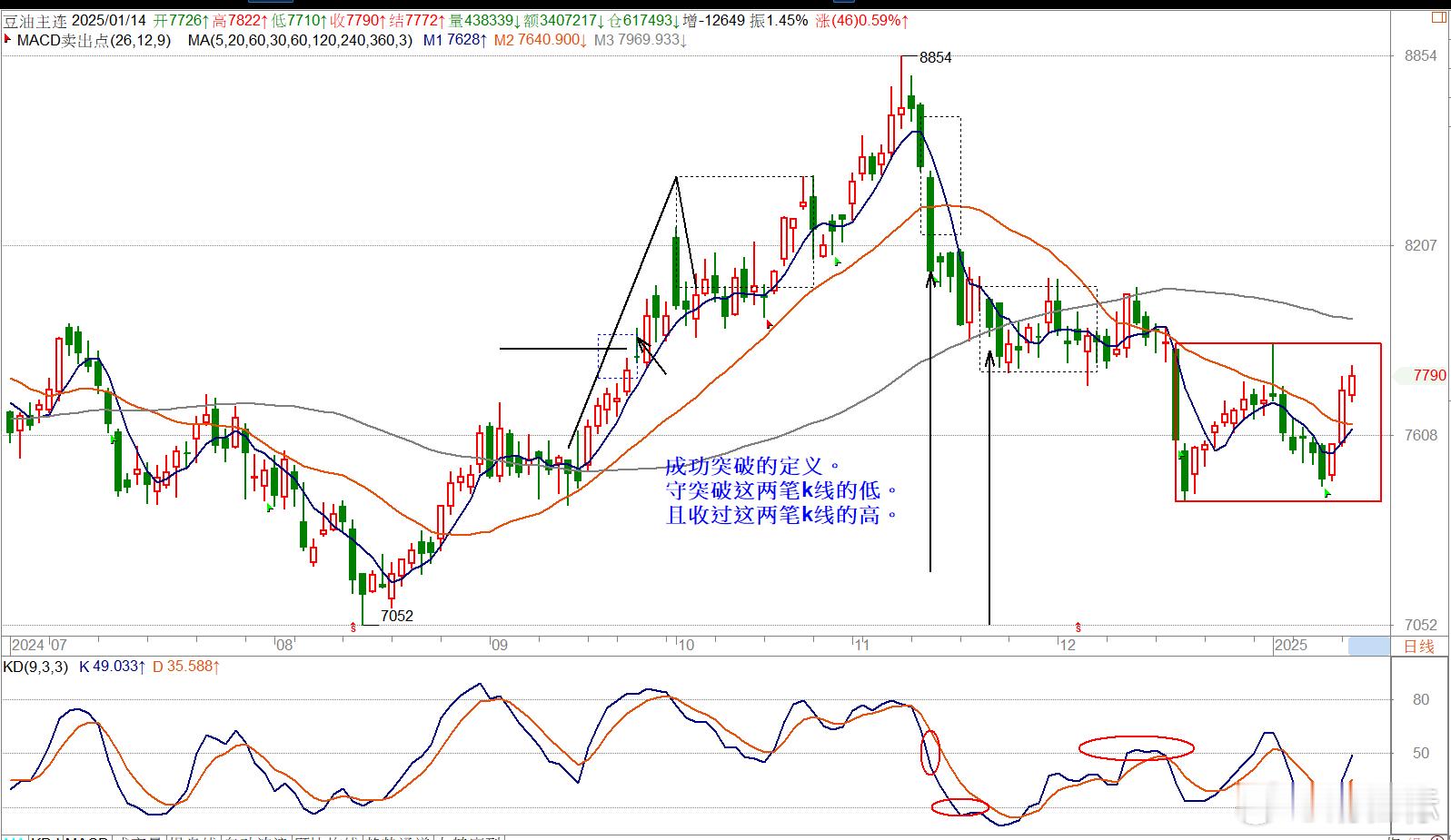Click the K 49.033 value
Screen dimensions: 1451x840
pos(113,667)
